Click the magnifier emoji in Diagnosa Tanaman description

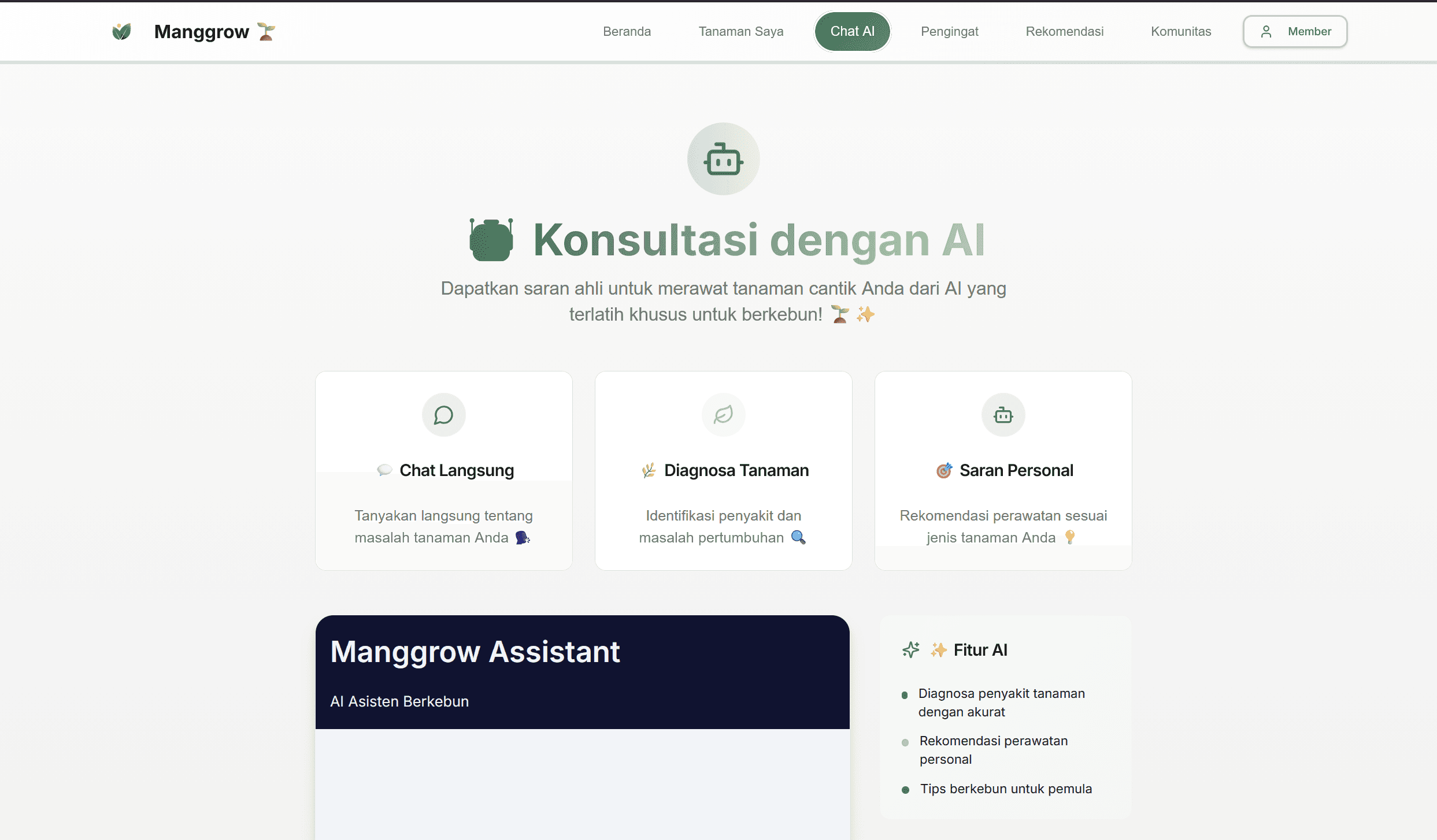click(798, 537)
